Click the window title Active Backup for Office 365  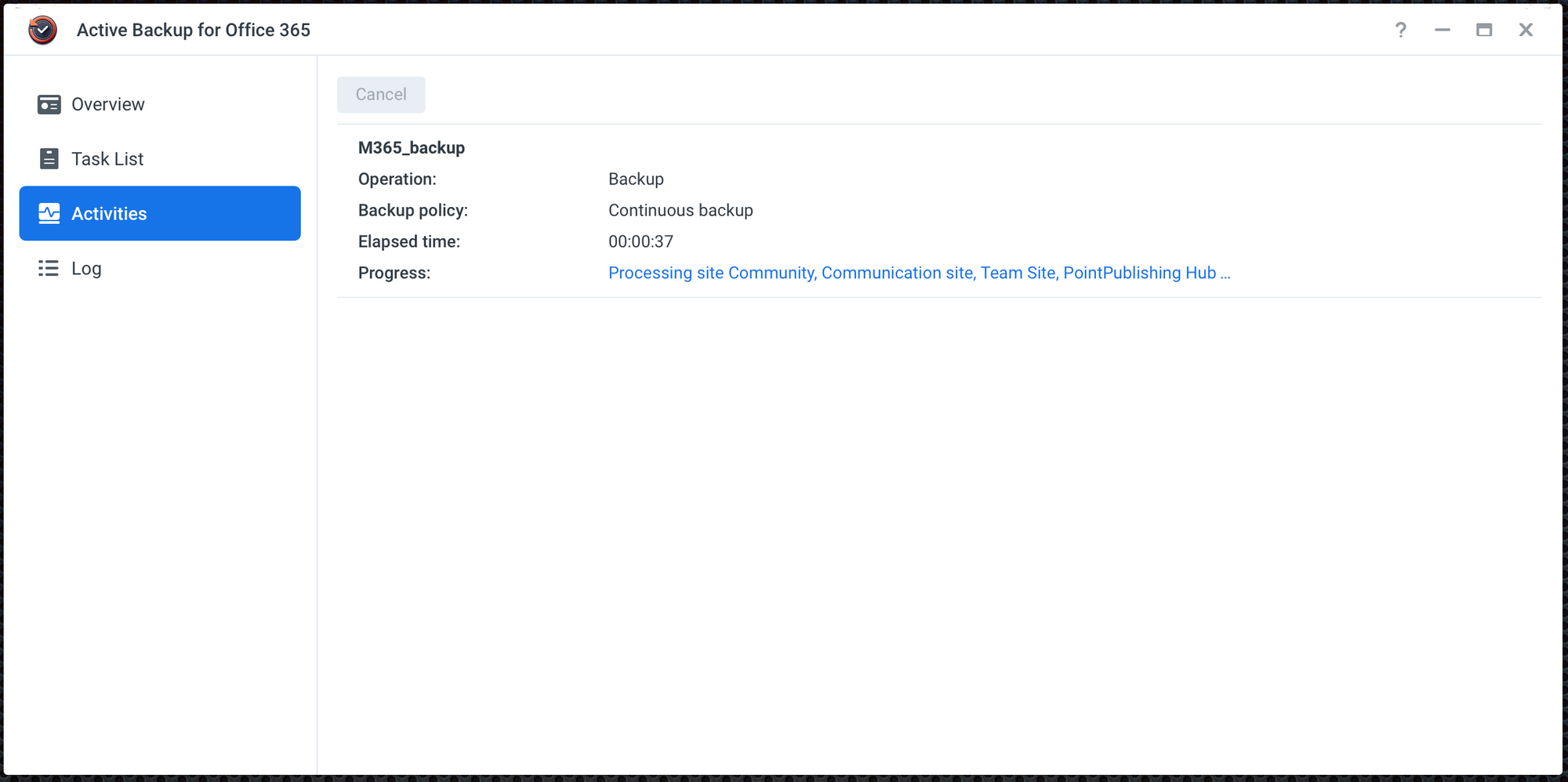click(x=194, y=30)
